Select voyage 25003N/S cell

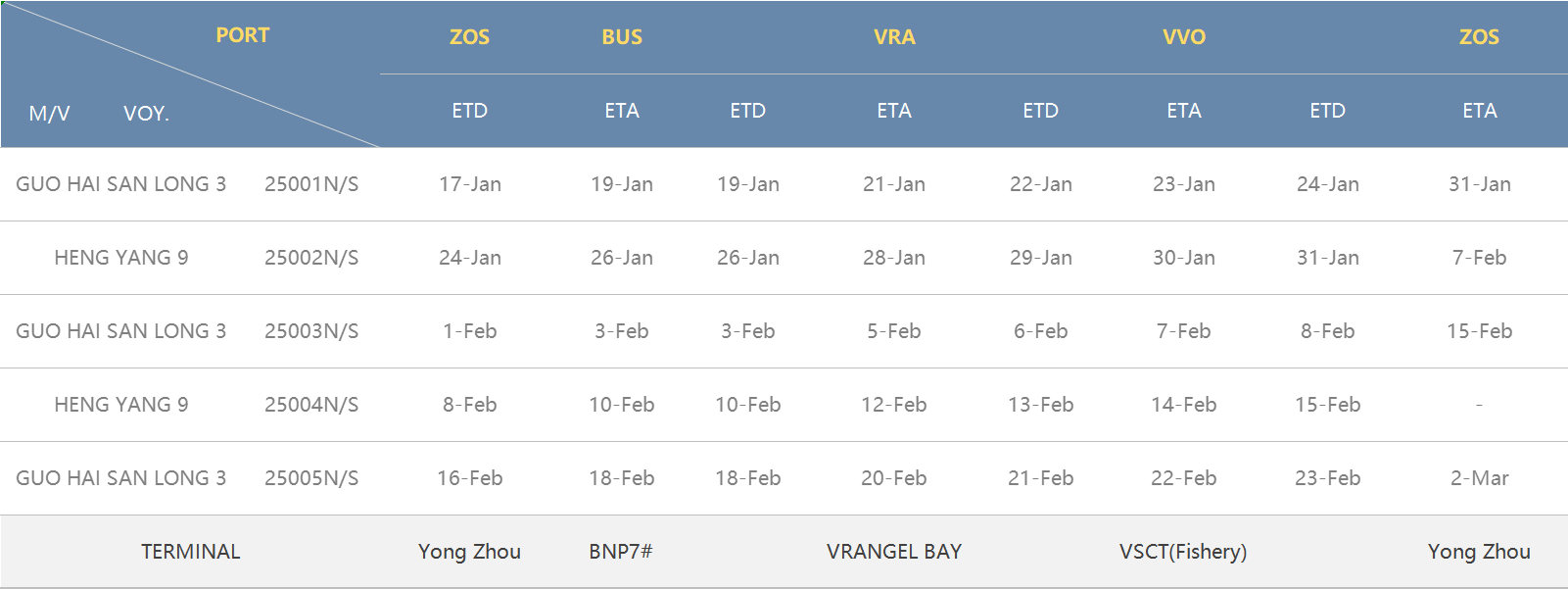311,331
